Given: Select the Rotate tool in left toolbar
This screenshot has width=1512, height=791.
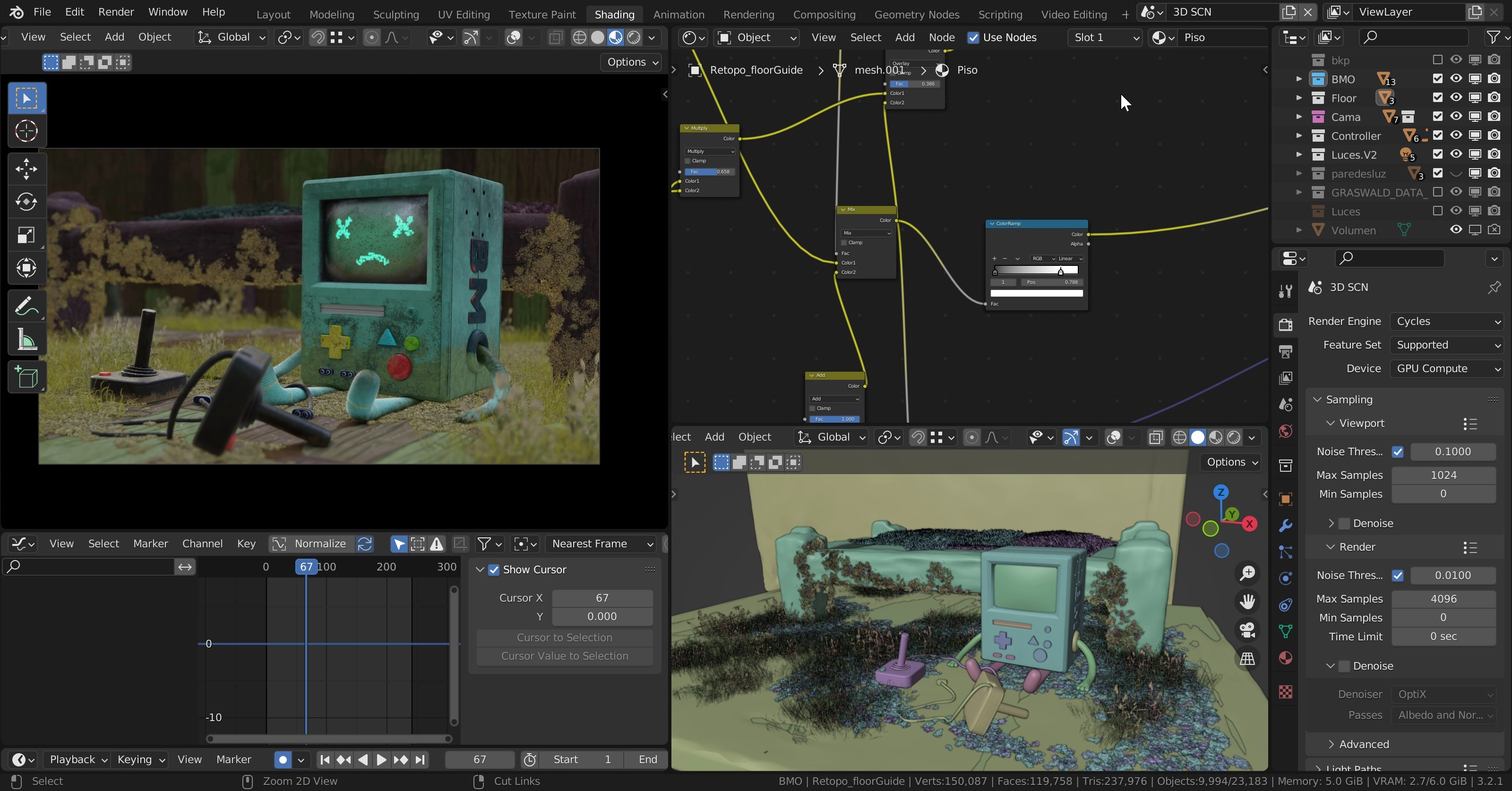Looking at the screenshot, I should pyautogui.click(x=26, y=202).
